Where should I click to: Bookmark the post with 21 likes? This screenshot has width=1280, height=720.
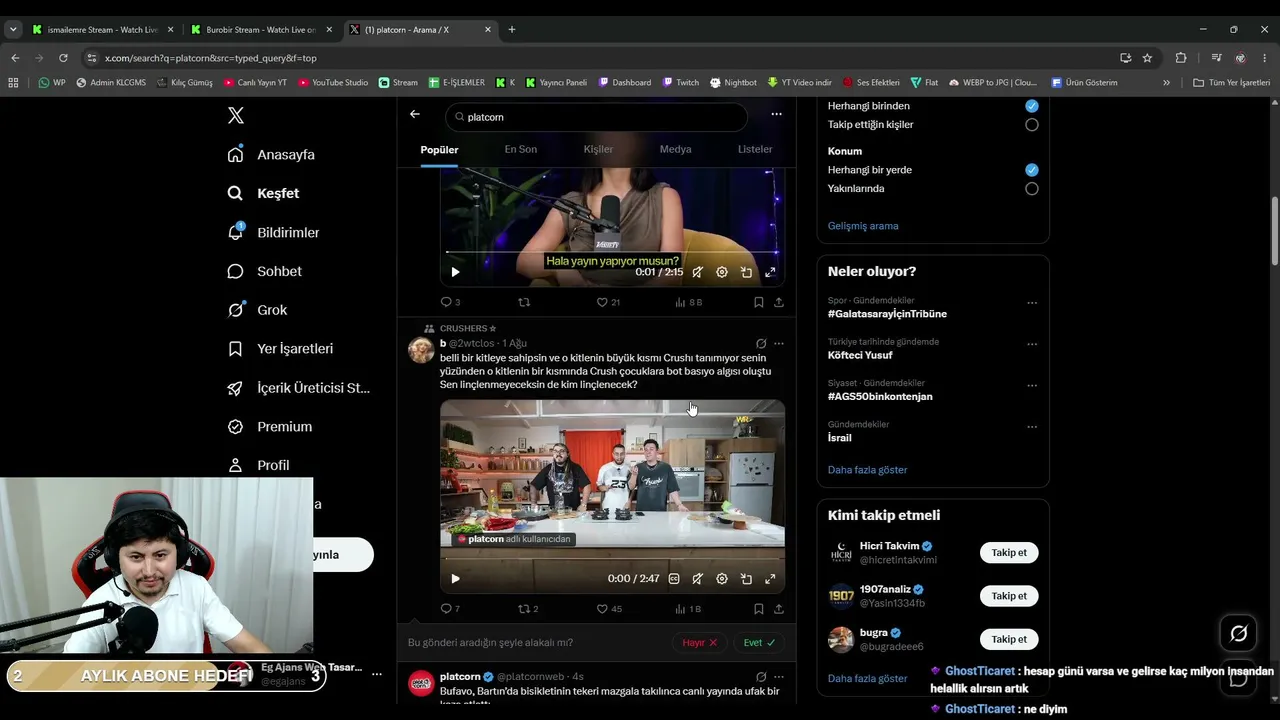tap(759, 302)
